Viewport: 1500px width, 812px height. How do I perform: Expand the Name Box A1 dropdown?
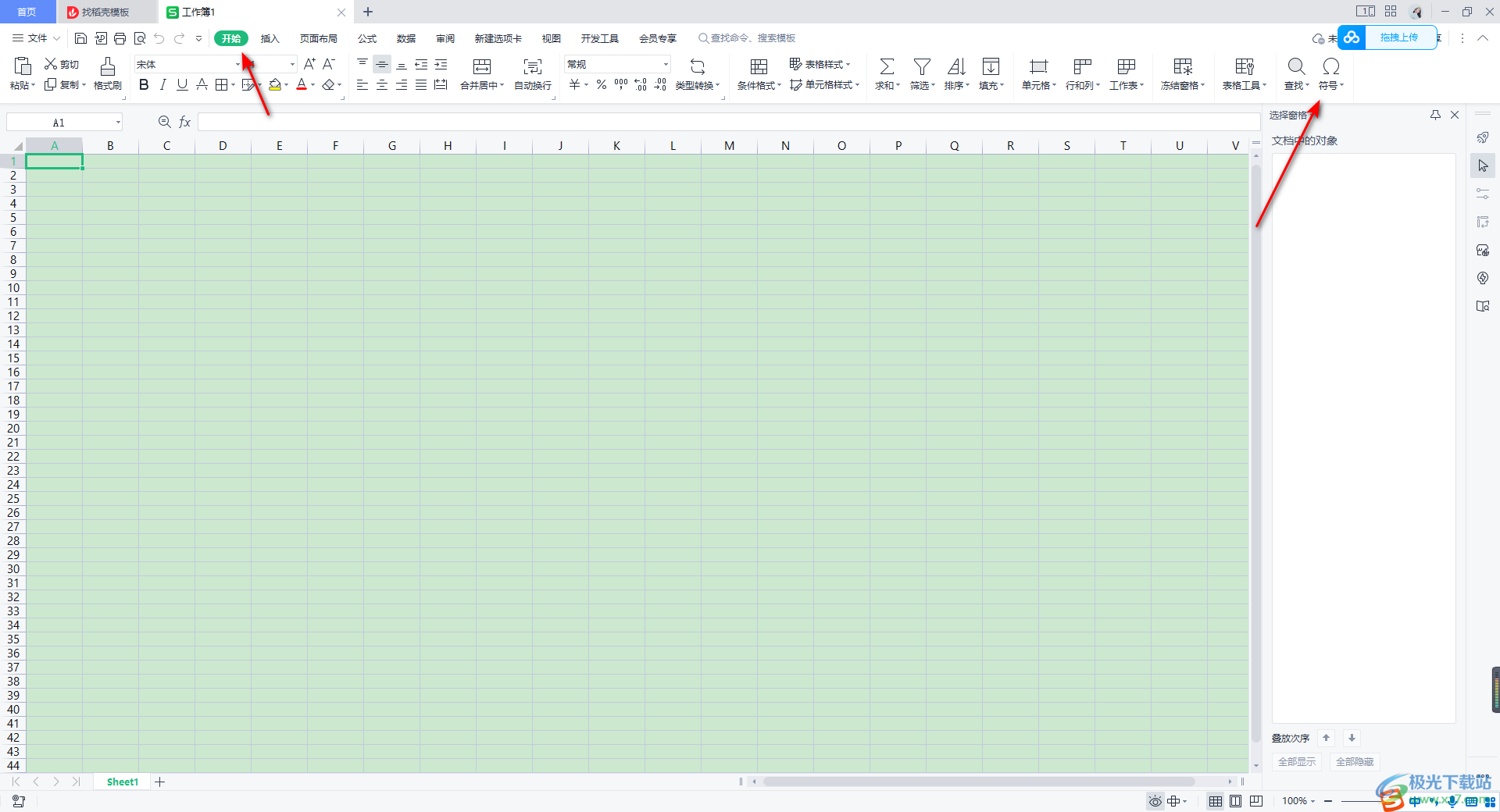coord(118,122)
